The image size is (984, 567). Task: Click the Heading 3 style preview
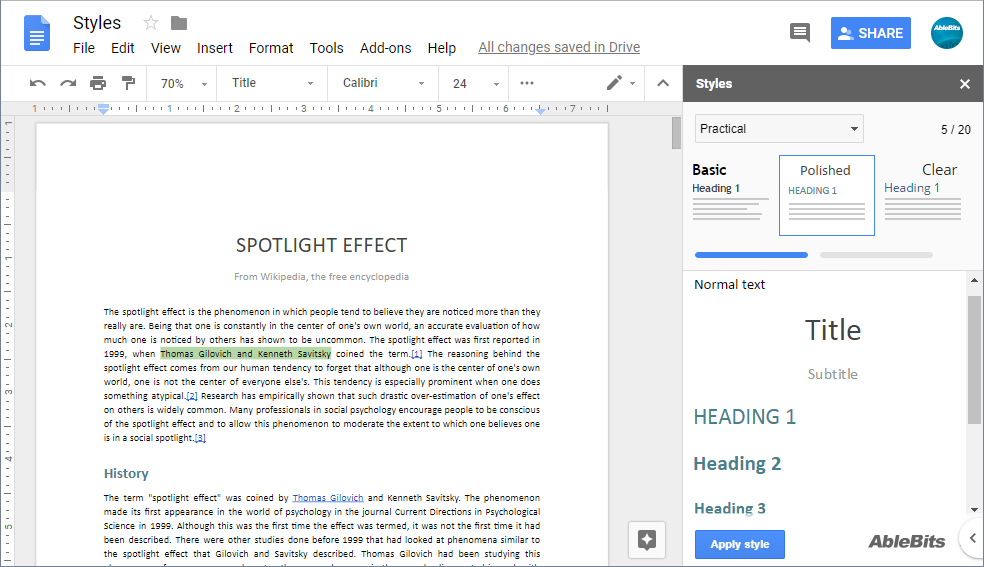tap(729, 508)
